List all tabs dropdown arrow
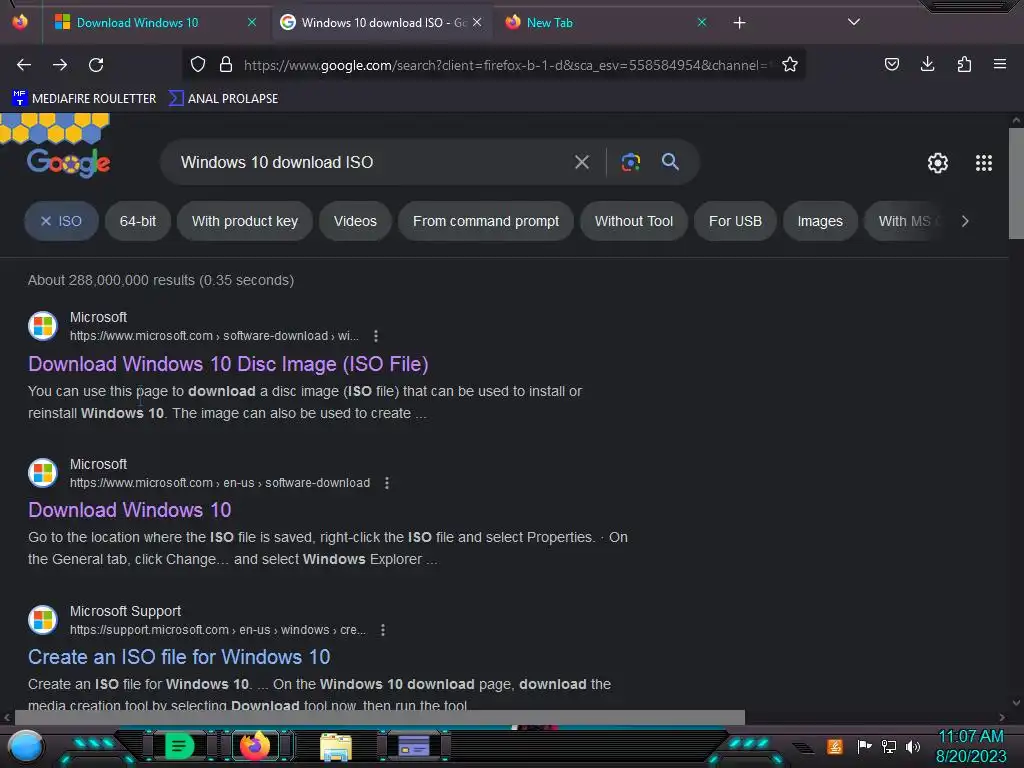The width and height of the screenshot is (1024, 768). [854, 22]
